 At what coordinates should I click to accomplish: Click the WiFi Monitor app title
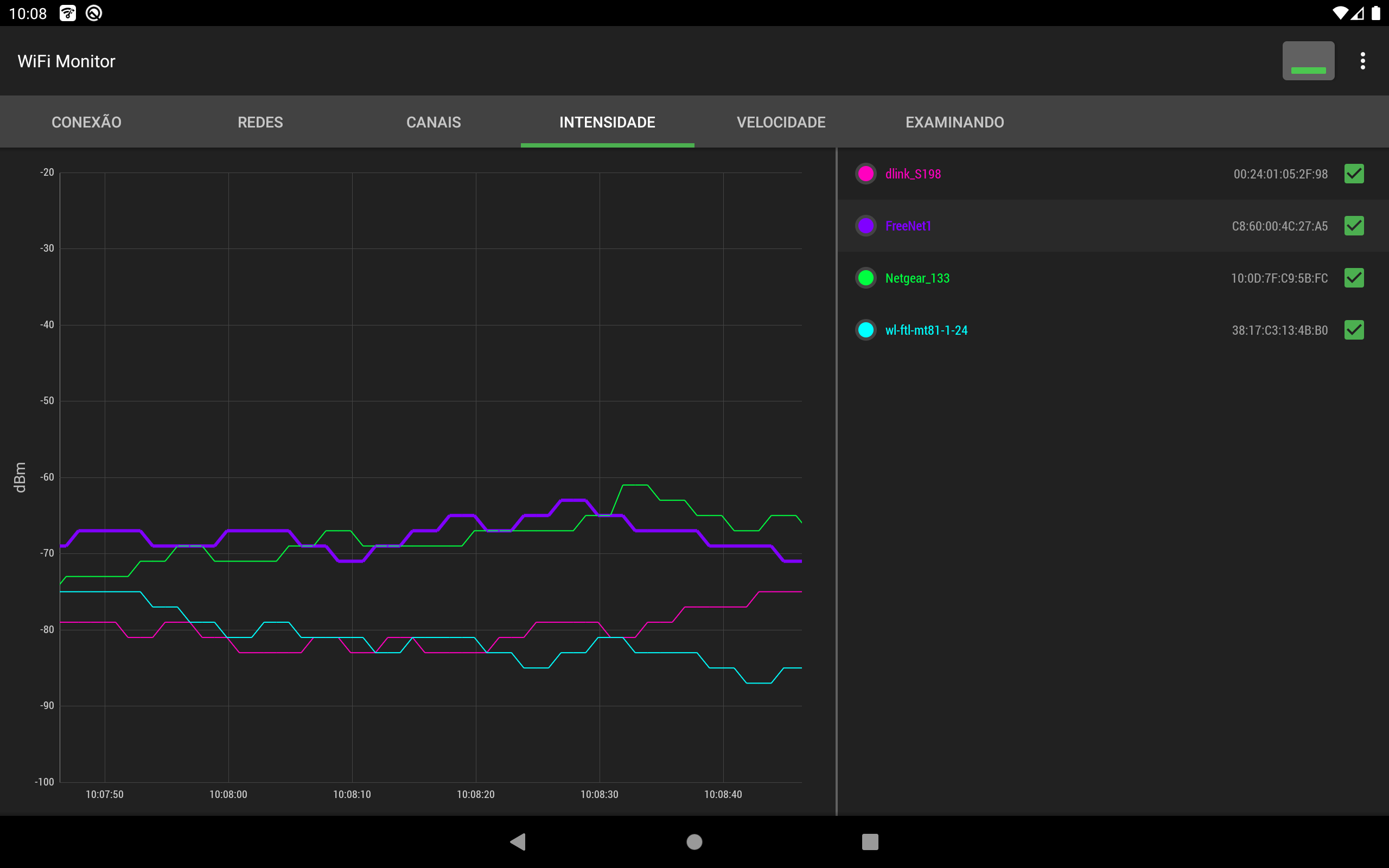tap(67, 61)
